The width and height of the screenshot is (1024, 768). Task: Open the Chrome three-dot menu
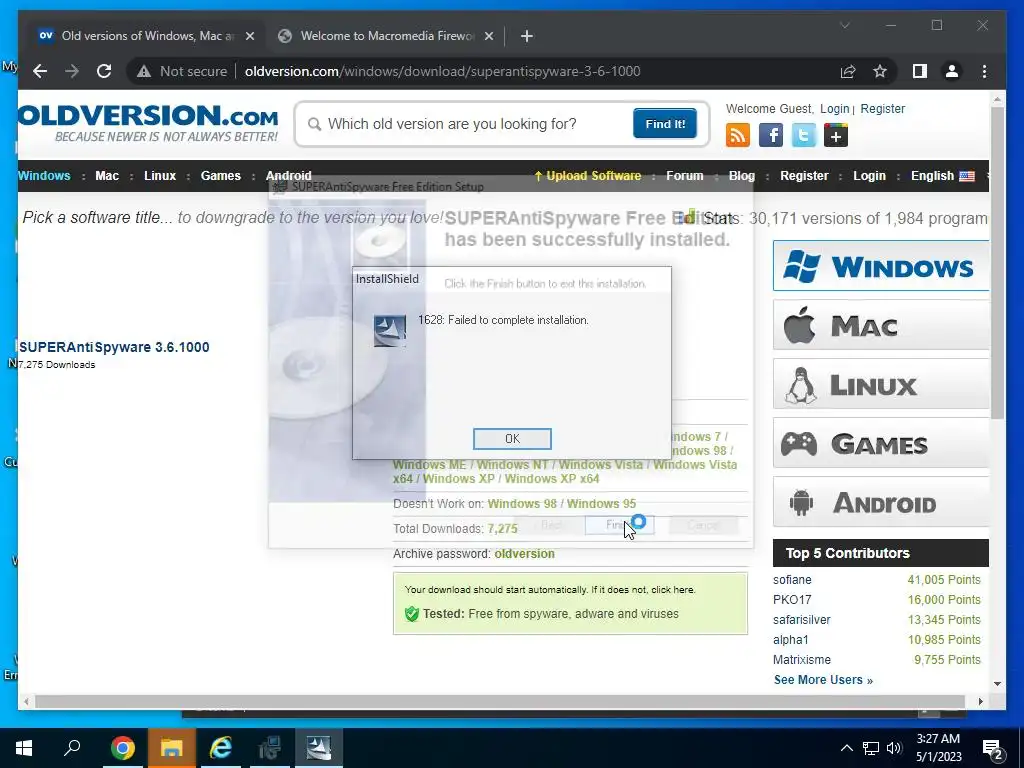tap(985, 71)
